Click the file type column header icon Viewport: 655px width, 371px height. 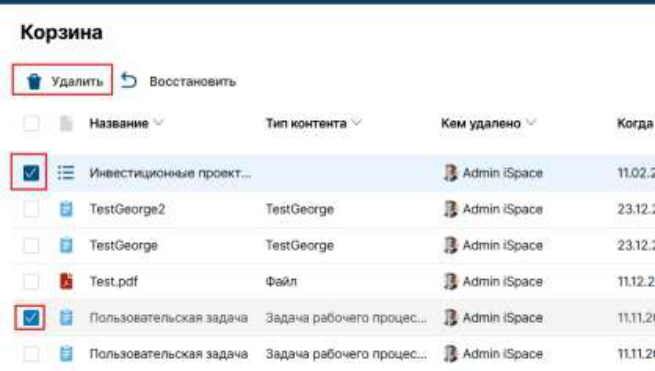click(x=66, y=124)
